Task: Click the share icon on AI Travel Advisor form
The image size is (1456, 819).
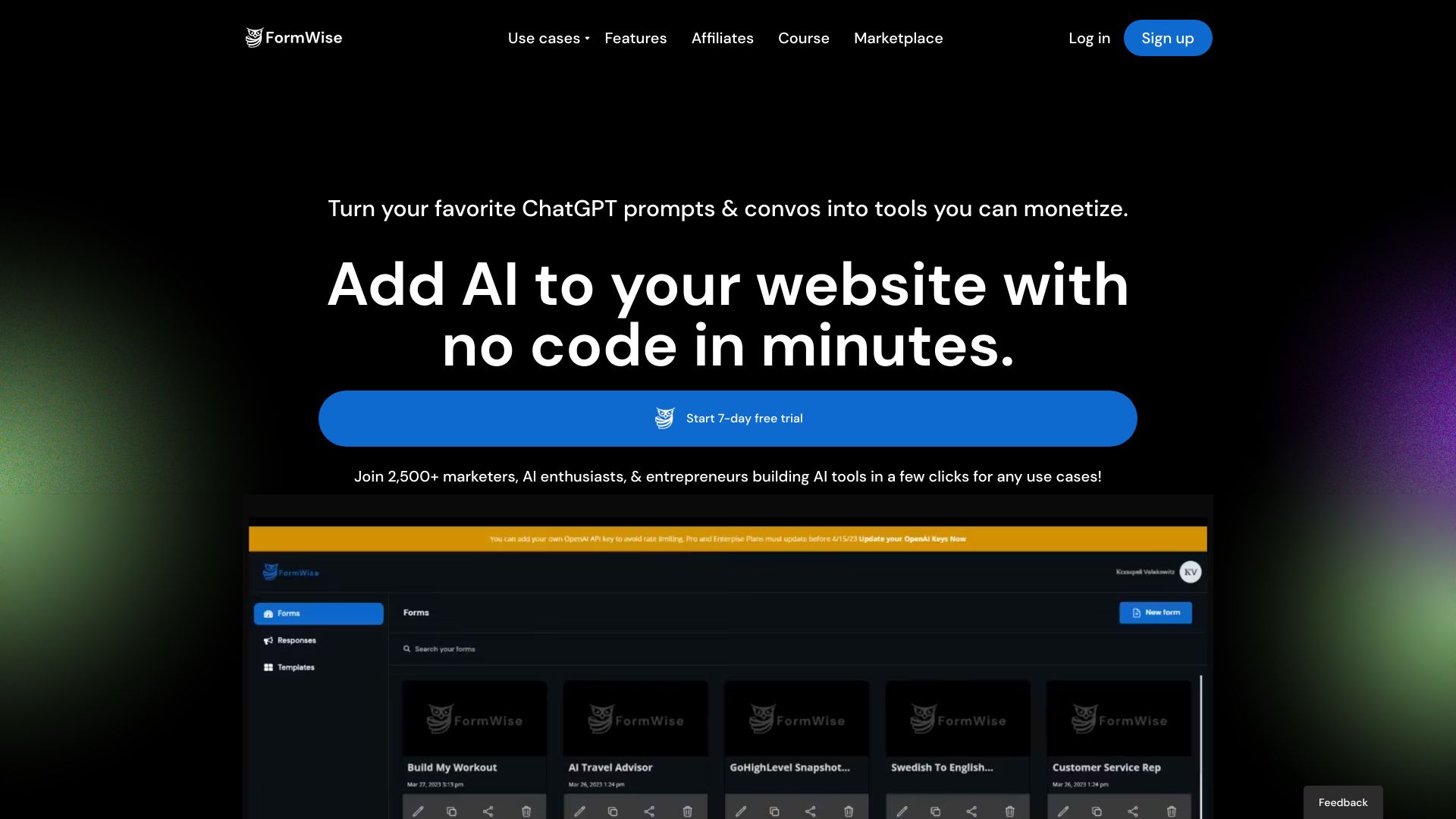Action: point(649,810)
